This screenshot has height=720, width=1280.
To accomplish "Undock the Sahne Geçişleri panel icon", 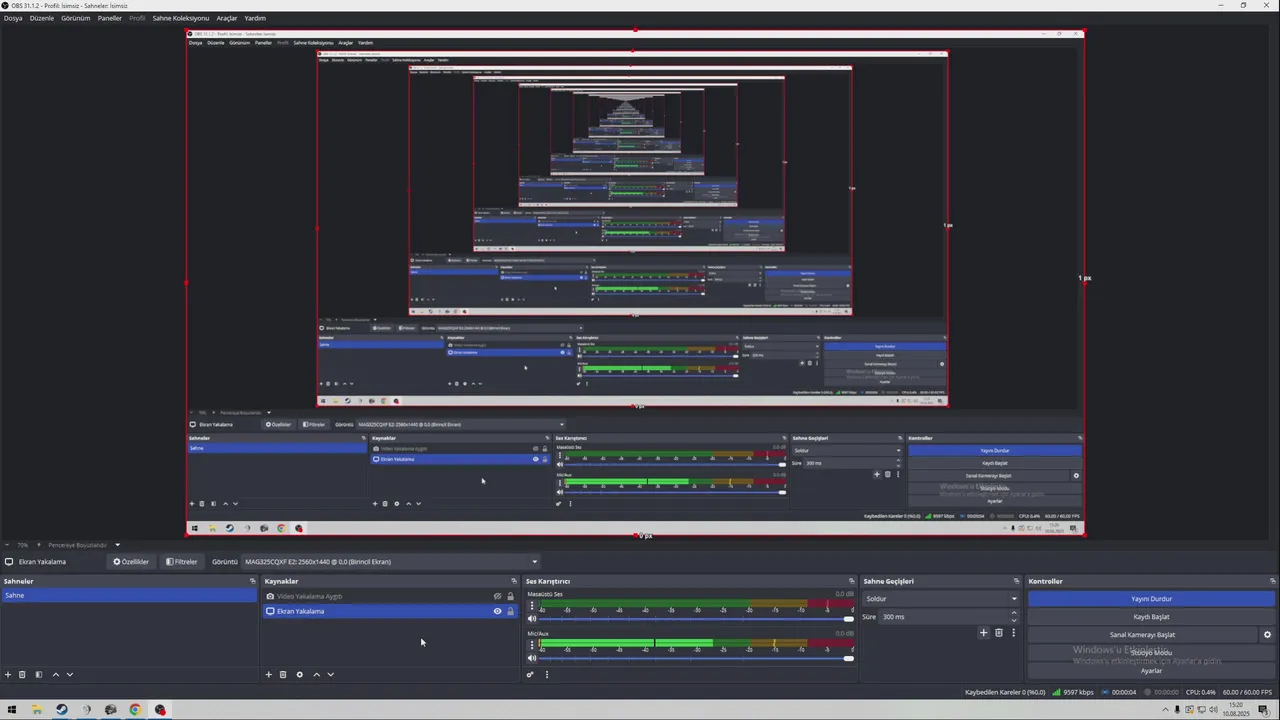I will [x=1016, y=581].
